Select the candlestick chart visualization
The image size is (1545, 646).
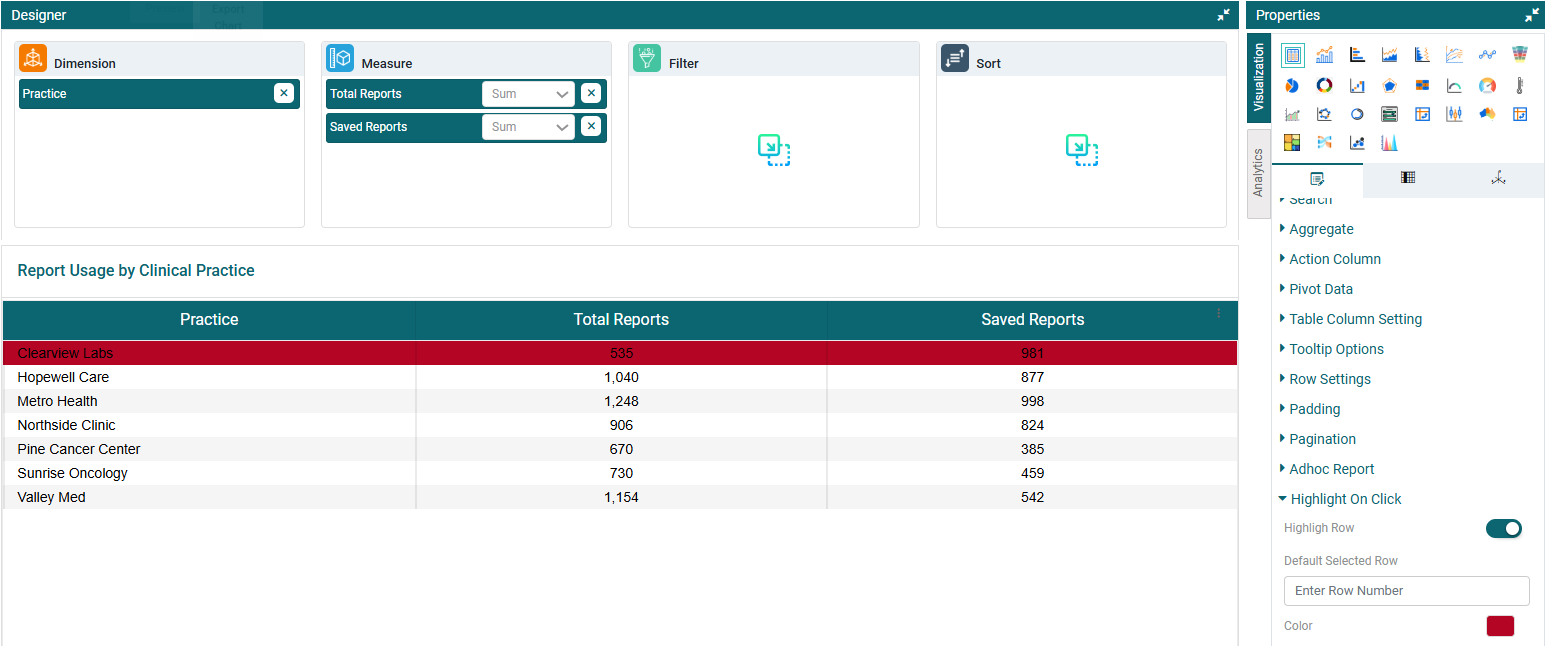(x=1454, y=114)
